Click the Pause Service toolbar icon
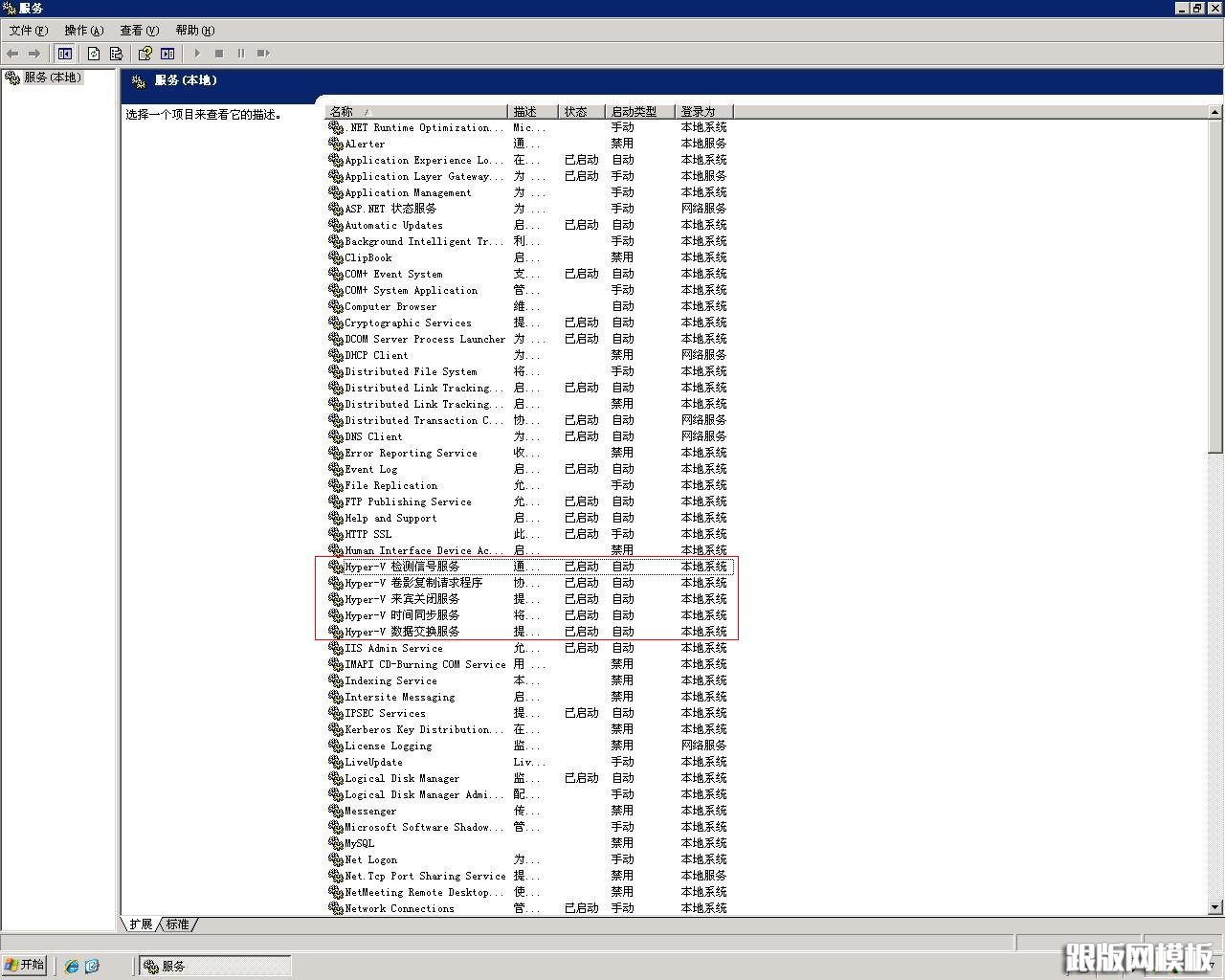 click(241, 54)
